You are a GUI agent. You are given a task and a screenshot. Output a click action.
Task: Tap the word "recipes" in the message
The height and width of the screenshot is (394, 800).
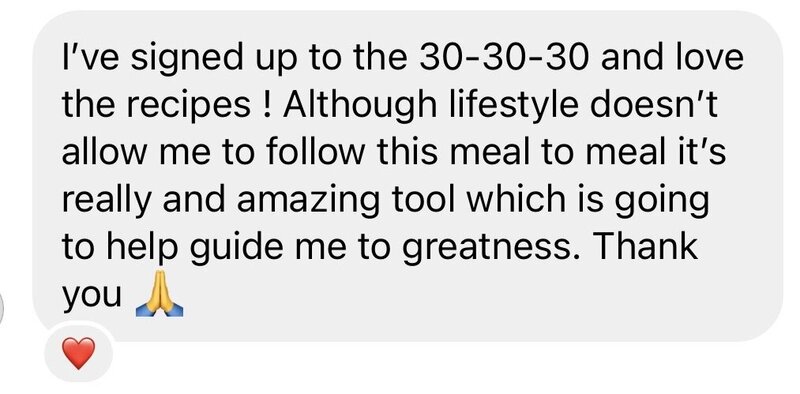tap(188, 107)
